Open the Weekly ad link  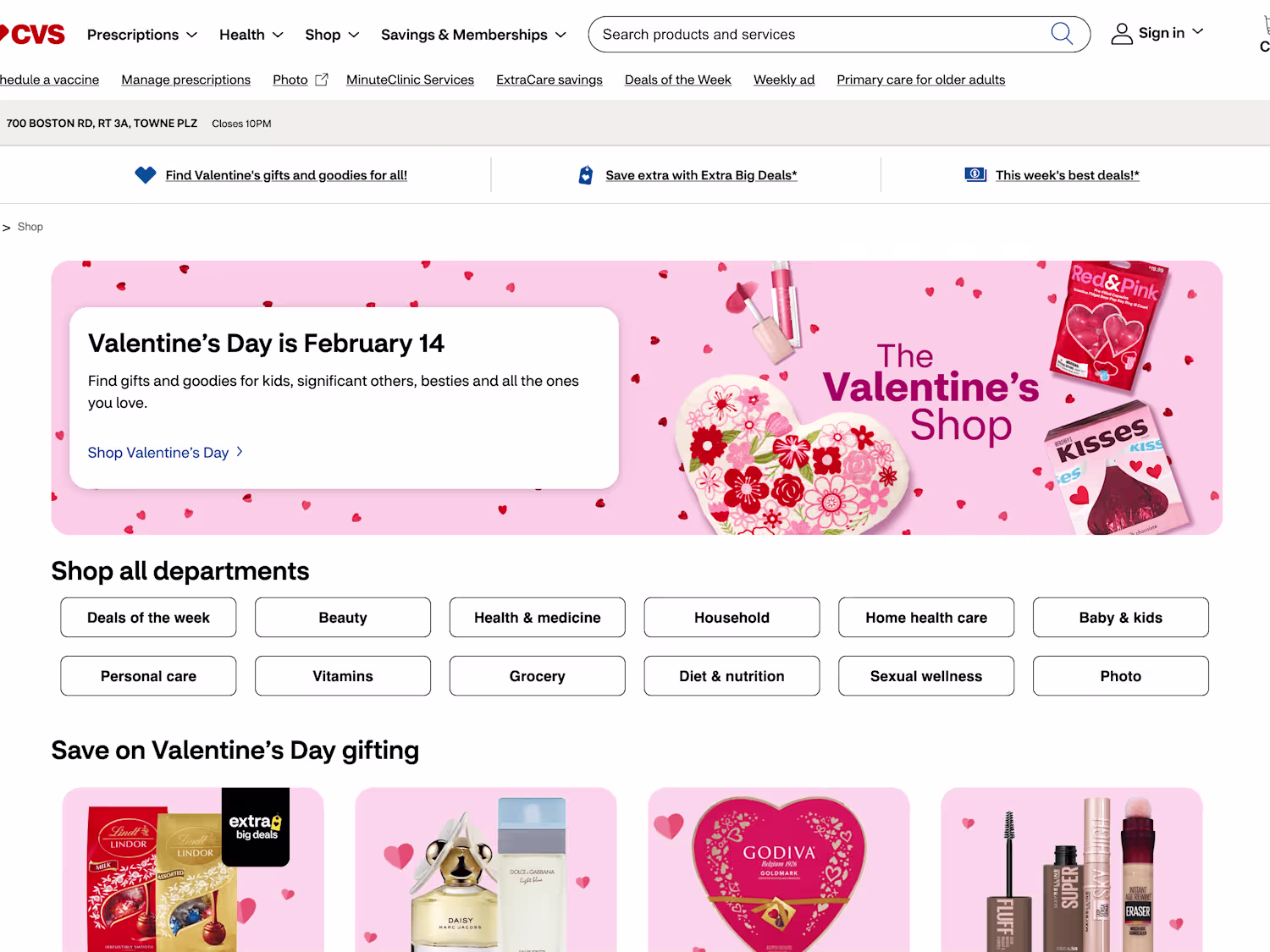coord(783,80)
